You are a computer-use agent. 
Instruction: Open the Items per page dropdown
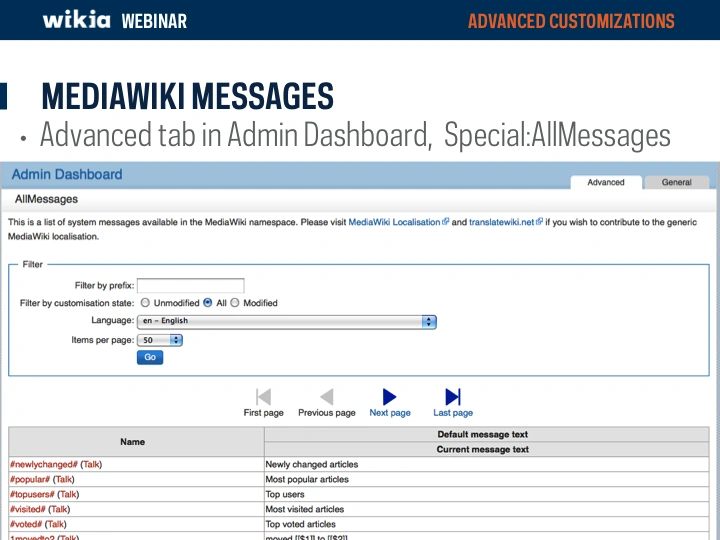[160, 340]
